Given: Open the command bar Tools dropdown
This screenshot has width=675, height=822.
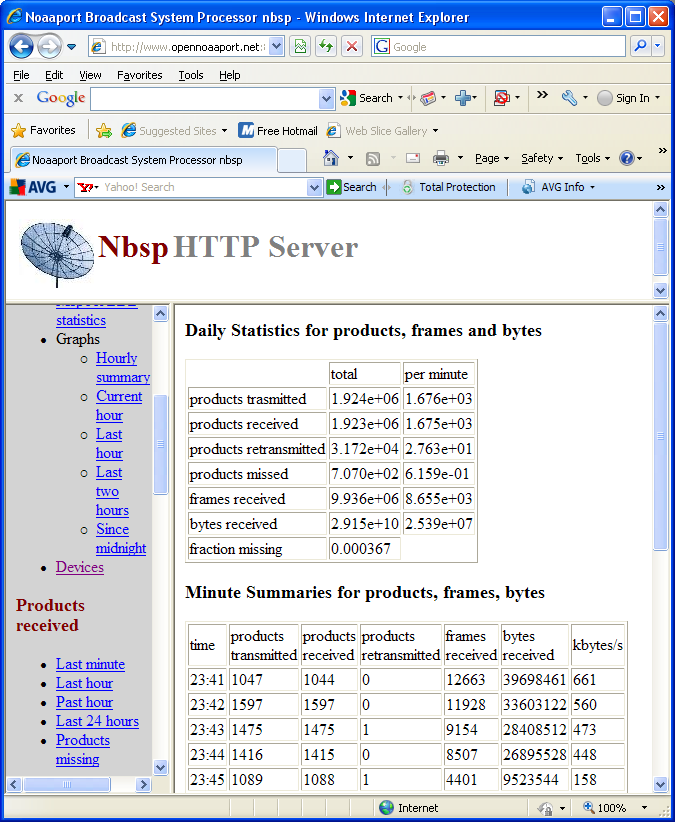Looking at the screenshot, I should point(593,158).
